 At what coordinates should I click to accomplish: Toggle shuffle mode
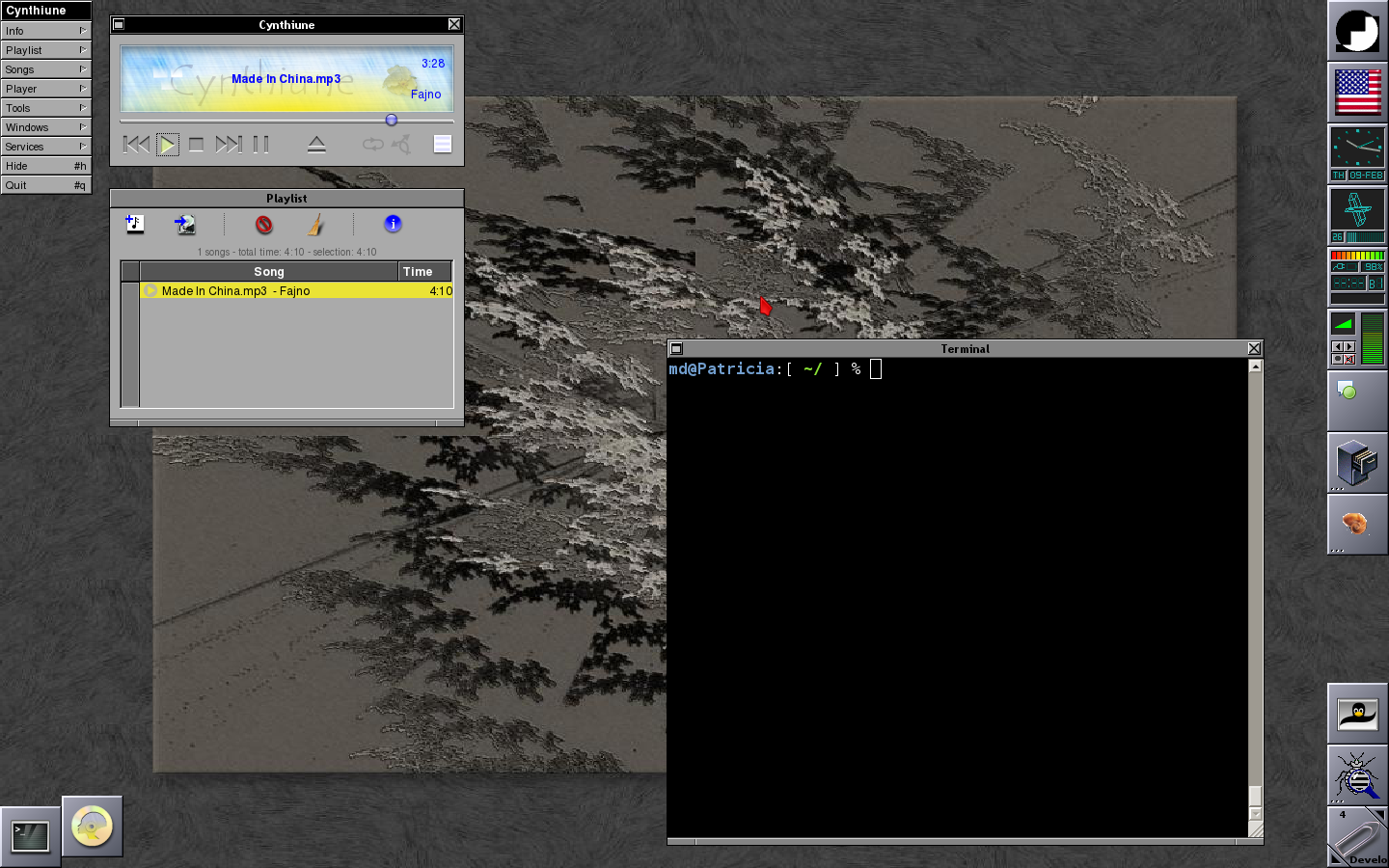point(401,145)
